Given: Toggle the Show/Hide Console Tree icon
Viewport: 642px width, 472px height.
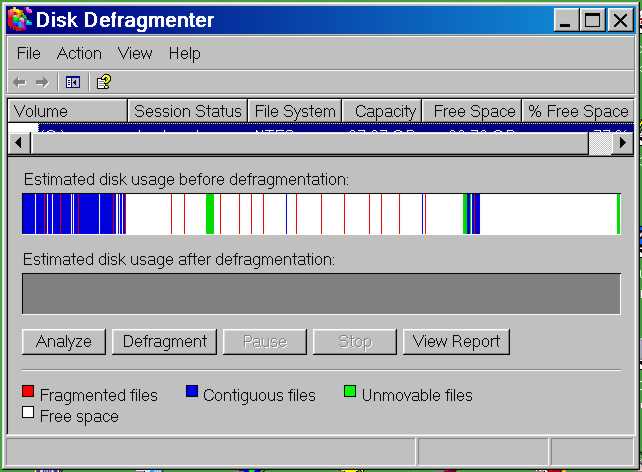Looking at the screenshot, I should (72, 82).
